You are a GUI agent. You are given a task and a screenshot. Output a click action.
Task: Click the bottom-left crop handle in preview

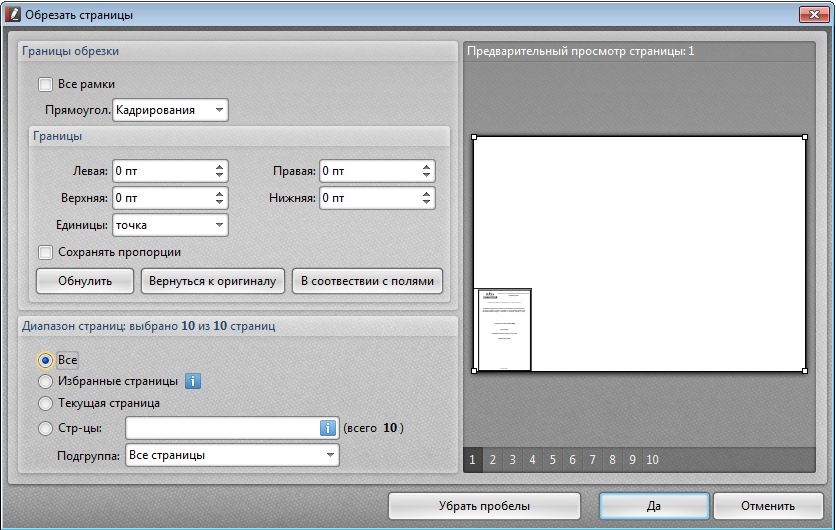coord(474,371)
